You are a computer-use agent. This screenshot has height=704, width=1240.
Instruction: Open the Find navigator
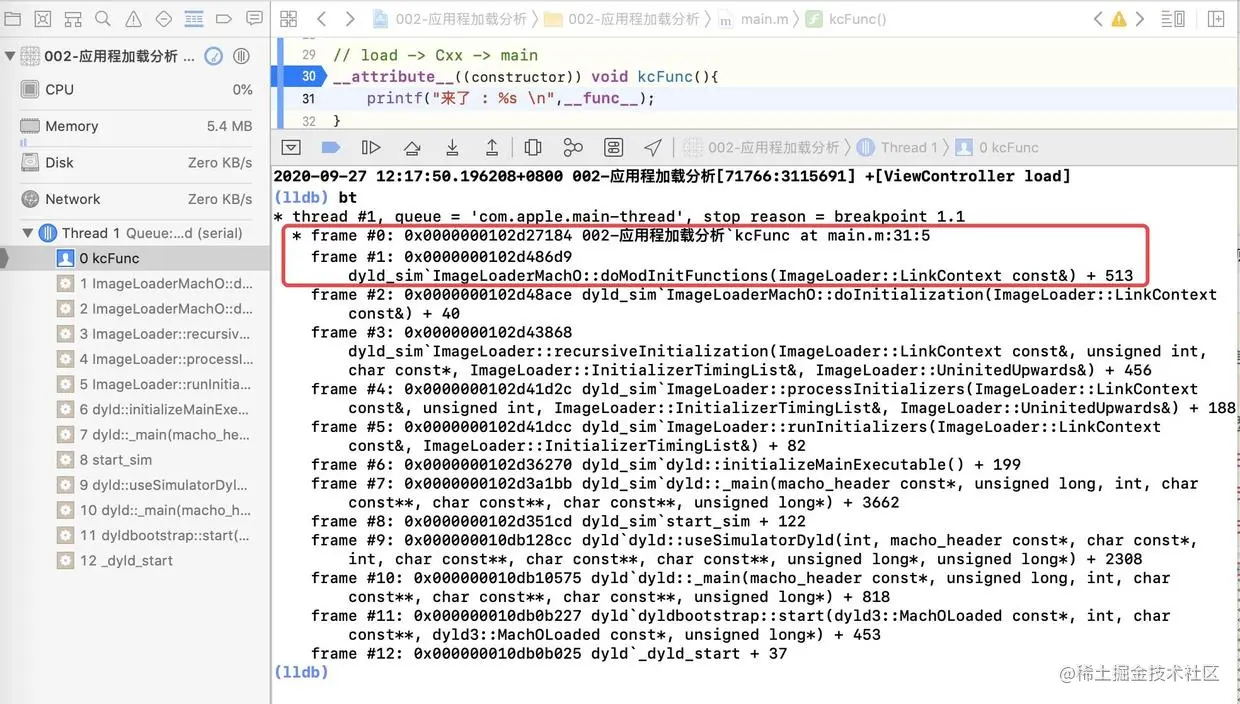coord(103,18)
